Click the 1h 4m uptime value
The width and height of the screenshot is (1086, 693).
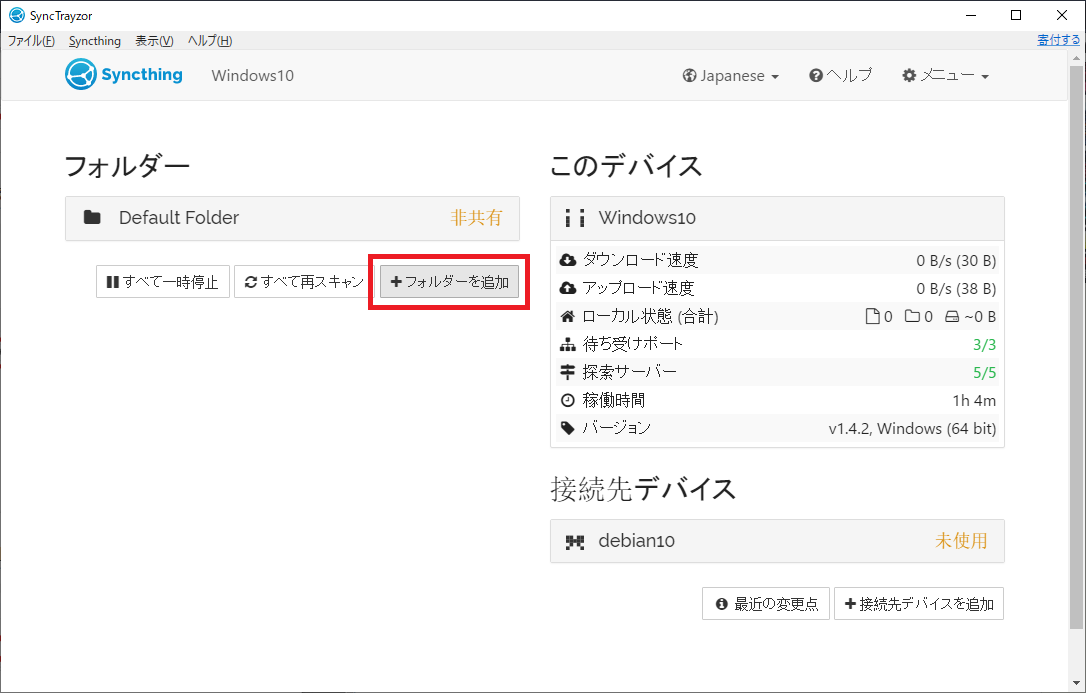click(974, 401)
